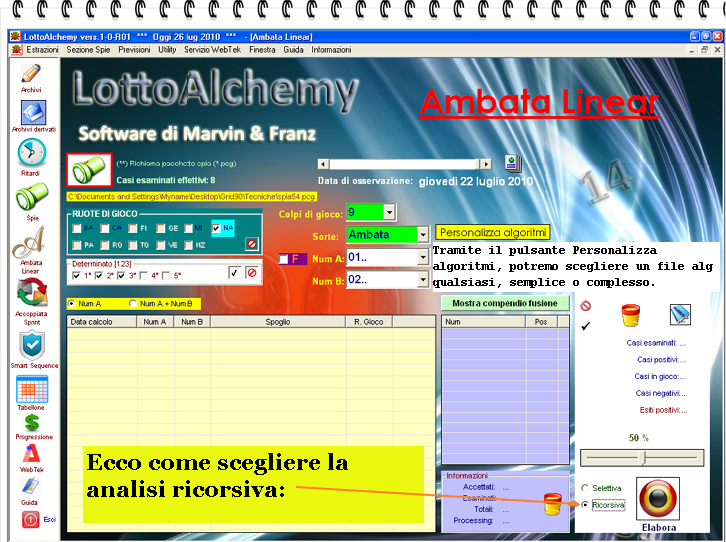
Task: Open the Previsioni menu
Action: tap(134, 50)
